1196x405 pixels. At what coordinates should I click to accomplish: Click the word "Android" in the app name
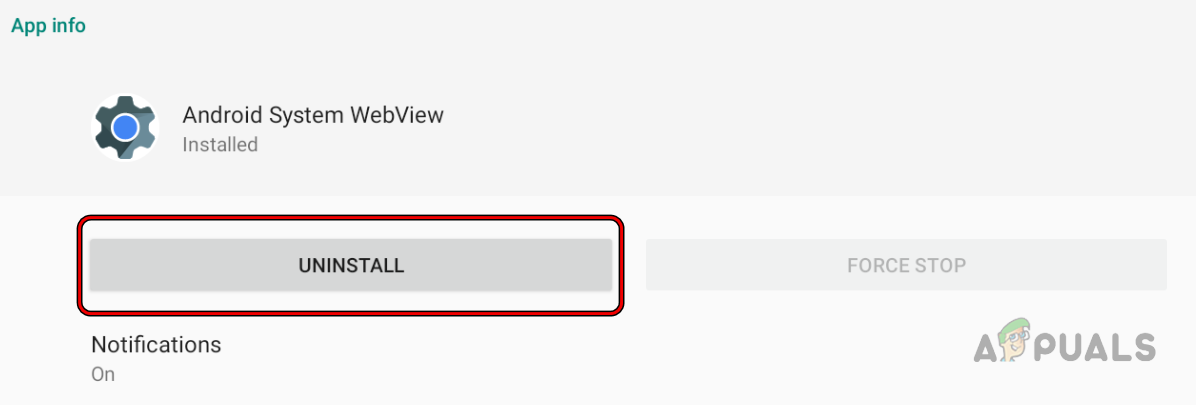(x=221, y=115)
